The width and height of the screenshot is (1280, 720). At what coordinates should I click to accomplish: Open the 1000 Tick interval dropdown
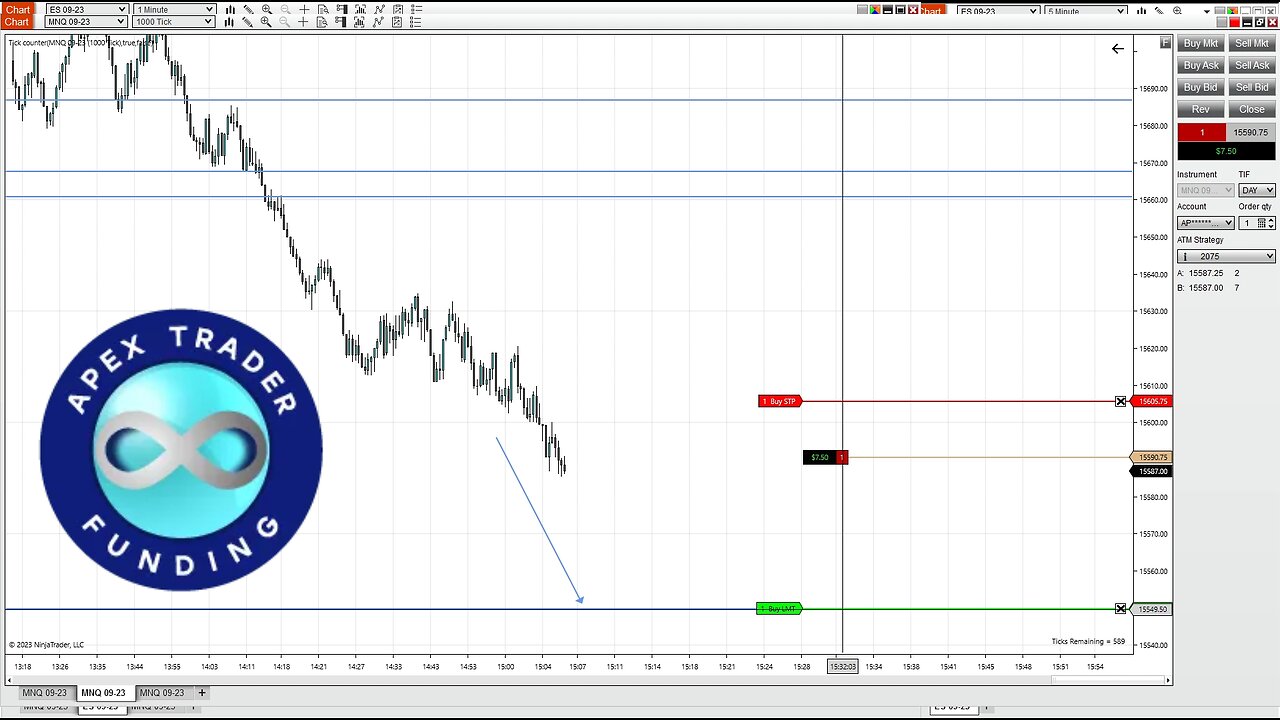click(174, 21)
